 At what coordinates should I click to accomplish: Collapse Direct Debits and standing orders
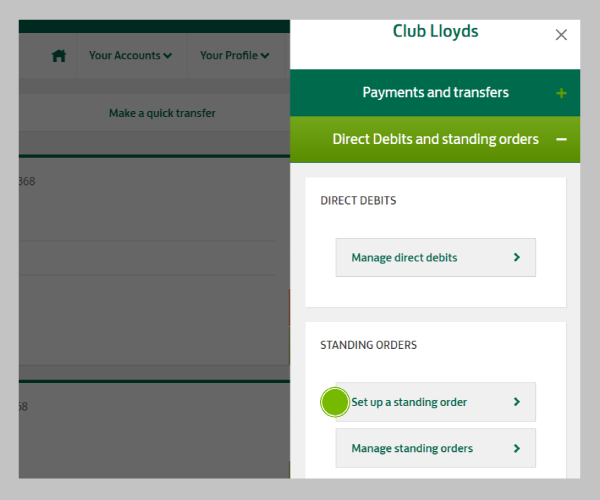pyautogui.click(x=435, y=140)
